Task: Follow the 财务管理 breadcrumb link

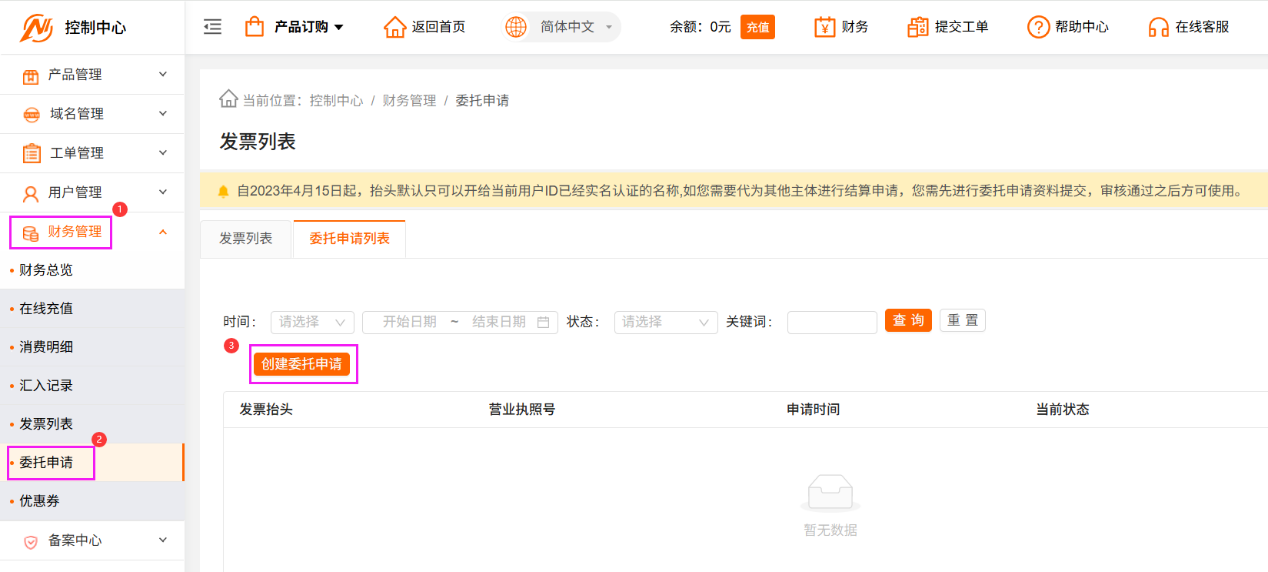Action: pyautogui.click(x=409, y=101)
